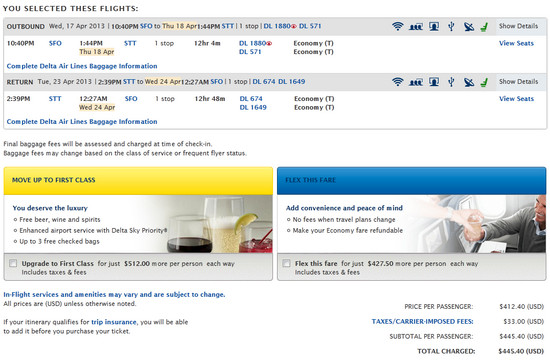Click red-eye icon beside DL 1880 in detail row
The height and width of the screenshot is (360, 550).
(269, 44)
